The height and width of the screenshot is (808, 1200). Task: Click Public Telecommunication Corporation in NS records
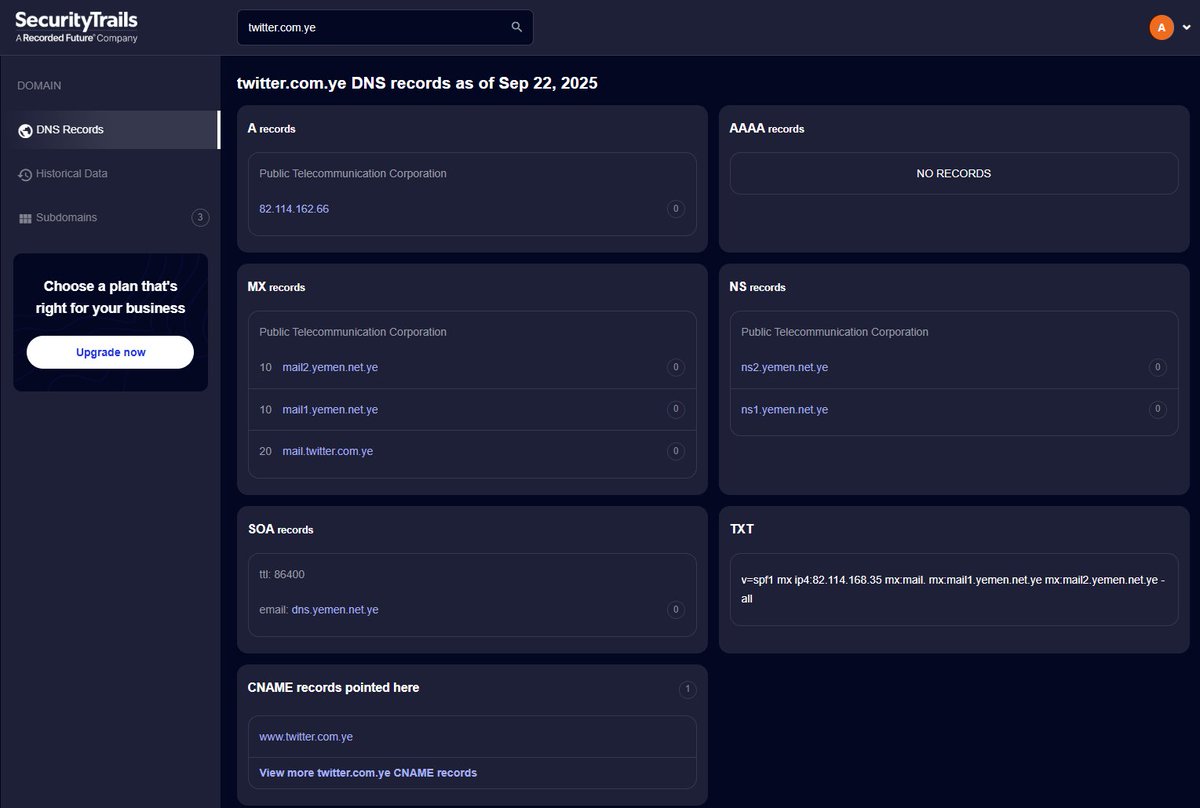[835, 331]
